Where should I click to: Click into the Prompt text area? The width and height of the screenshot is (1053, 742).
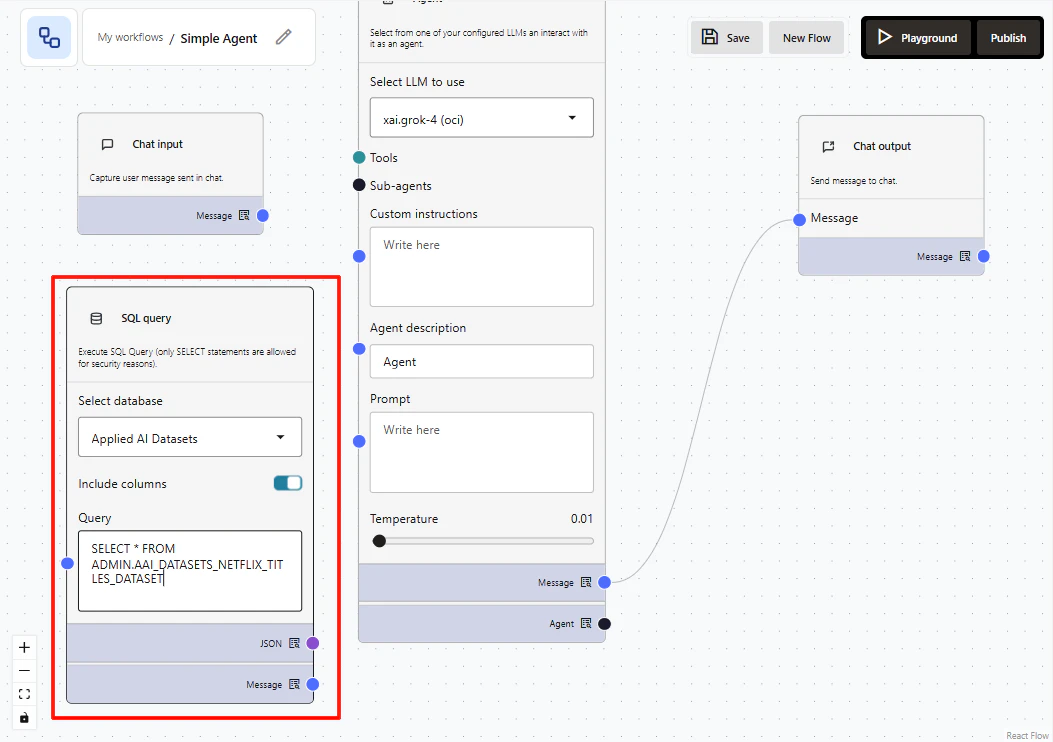point(482,452)
